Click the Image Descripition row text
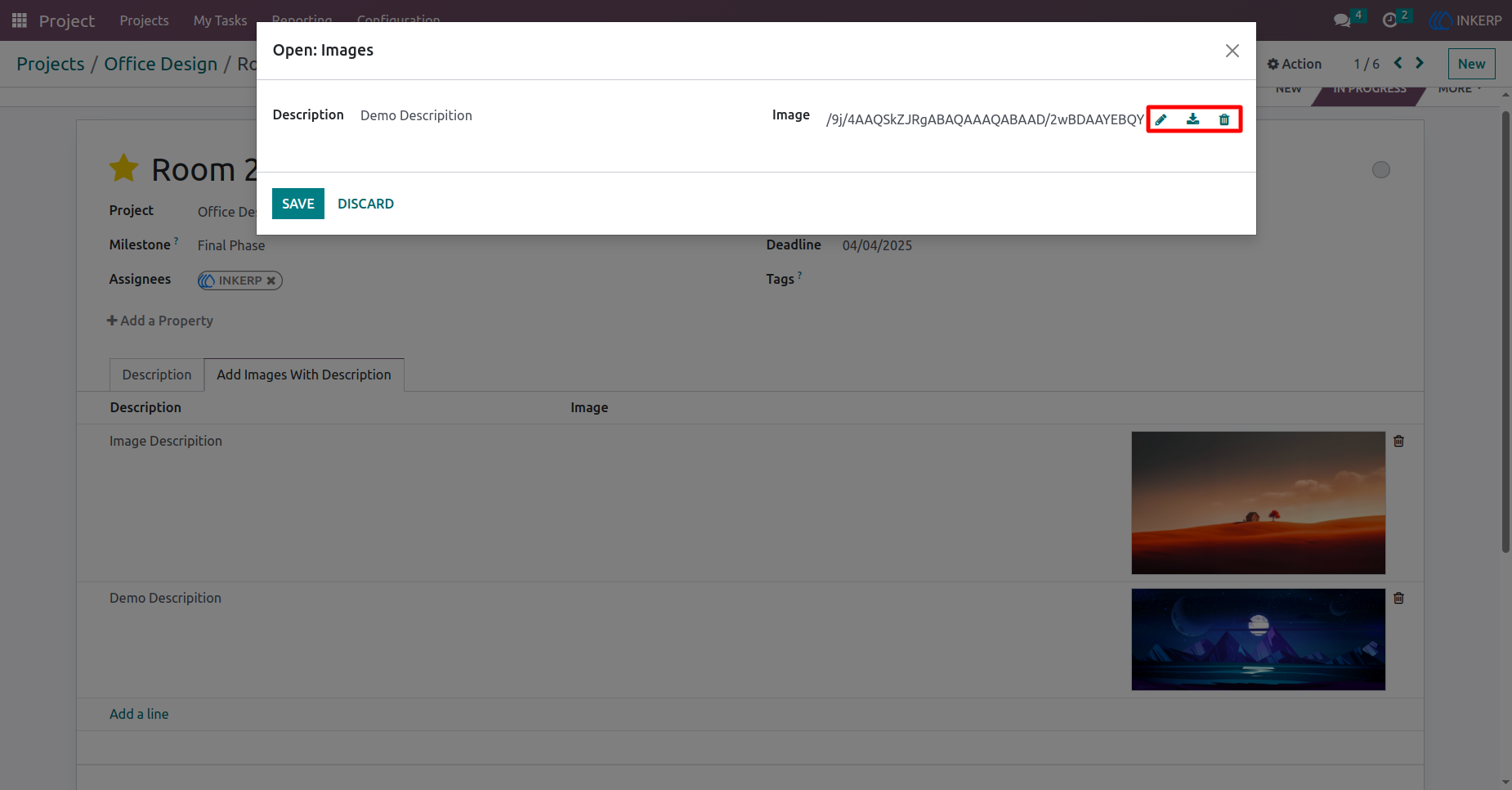The height and width of the screenshot is (790, 1512). click(166, 441)
